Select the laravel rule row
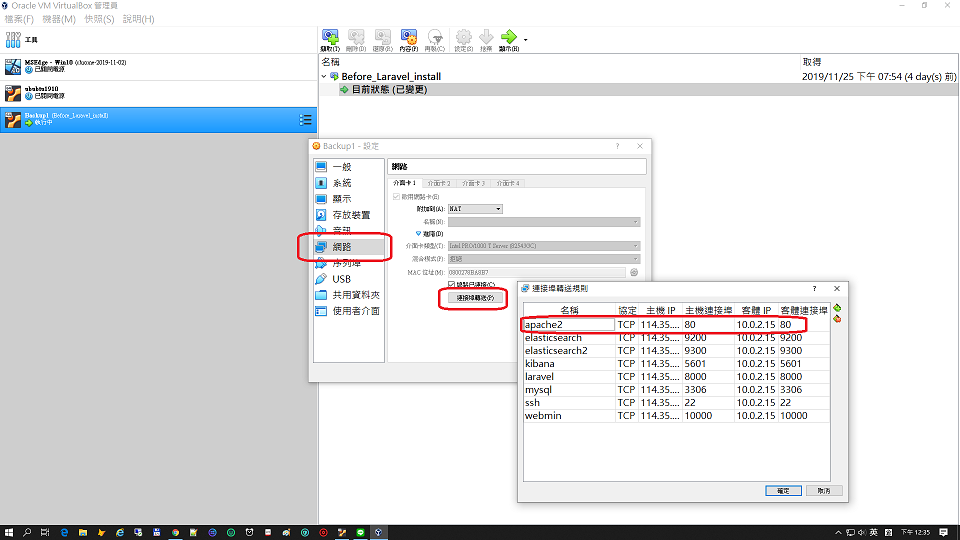Screen dimensions: 960x540 tap(677, 377)
